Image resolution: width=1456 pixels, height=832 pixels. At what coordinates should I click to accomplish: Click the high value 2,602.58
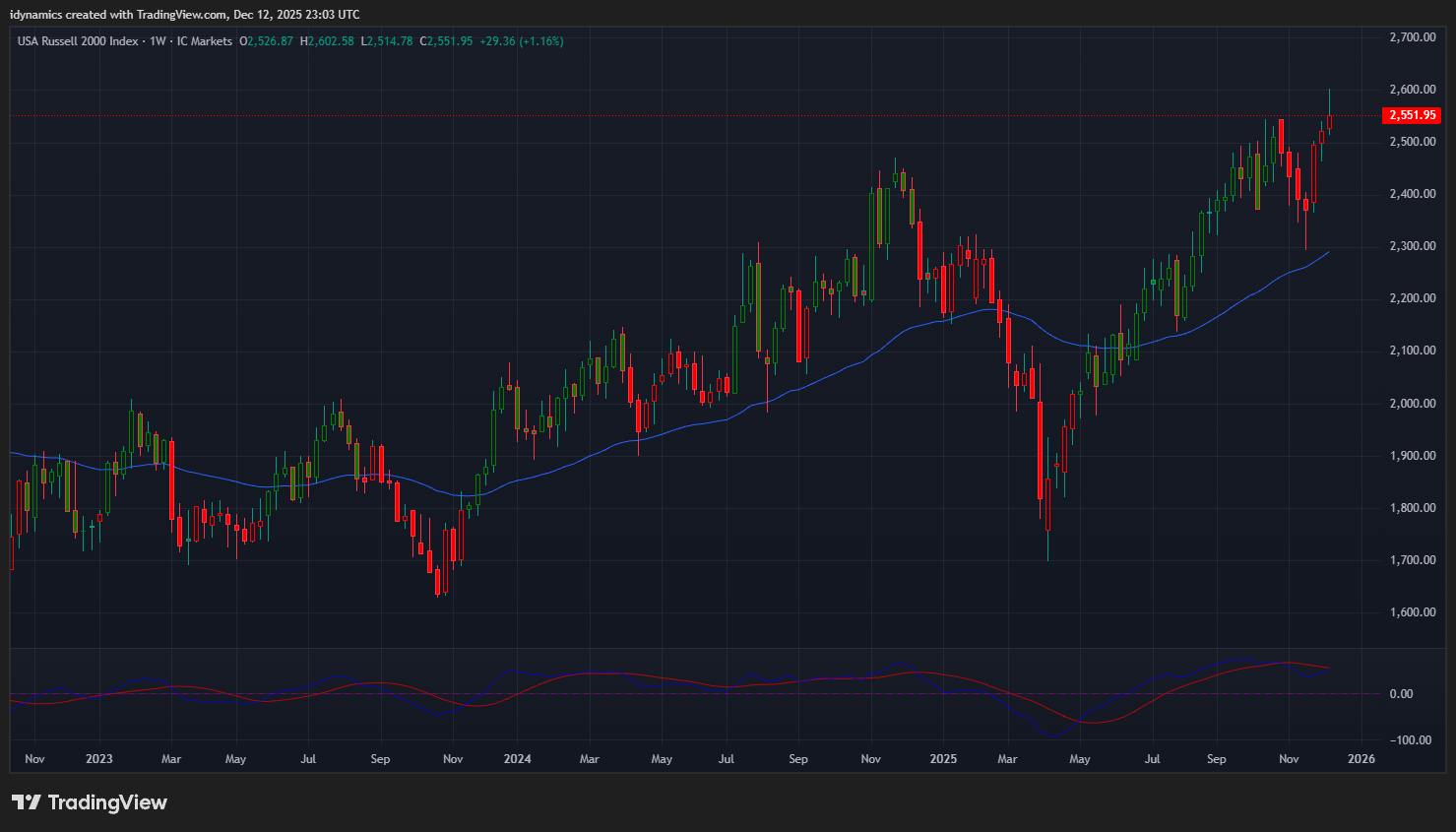point(331,41)
